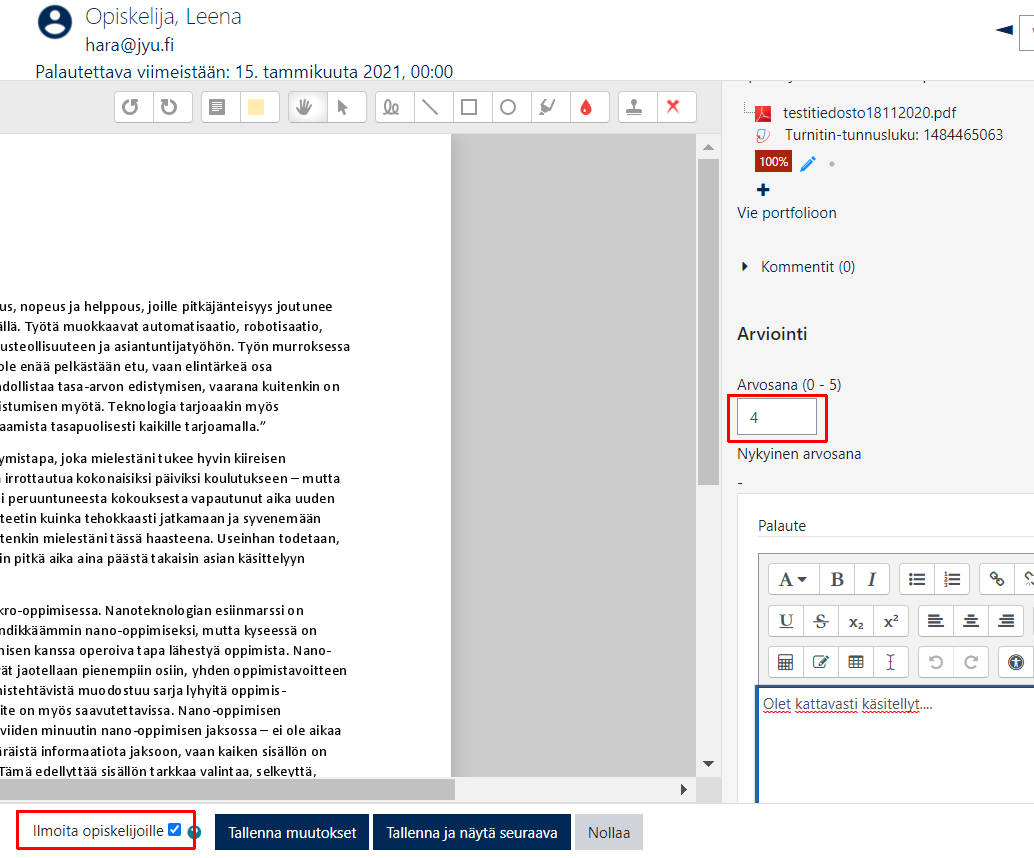
Task: Toggle underline in the Palaute editor
Action: click(x=786, y=621)
